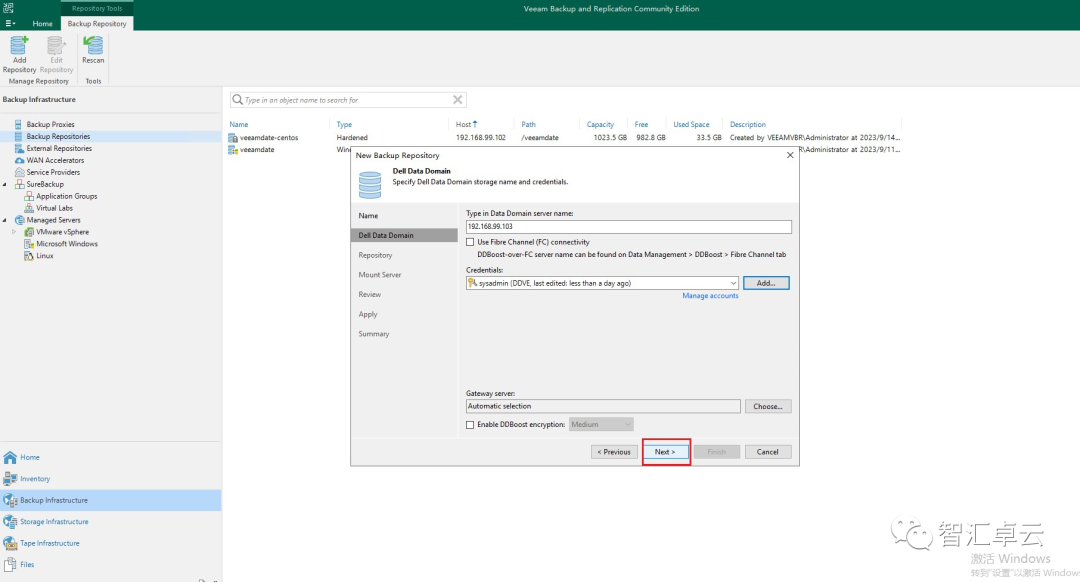Close the New Backup Repository dialog
Viewport: 1080px width, 582px height.
(x=790, y=155)
